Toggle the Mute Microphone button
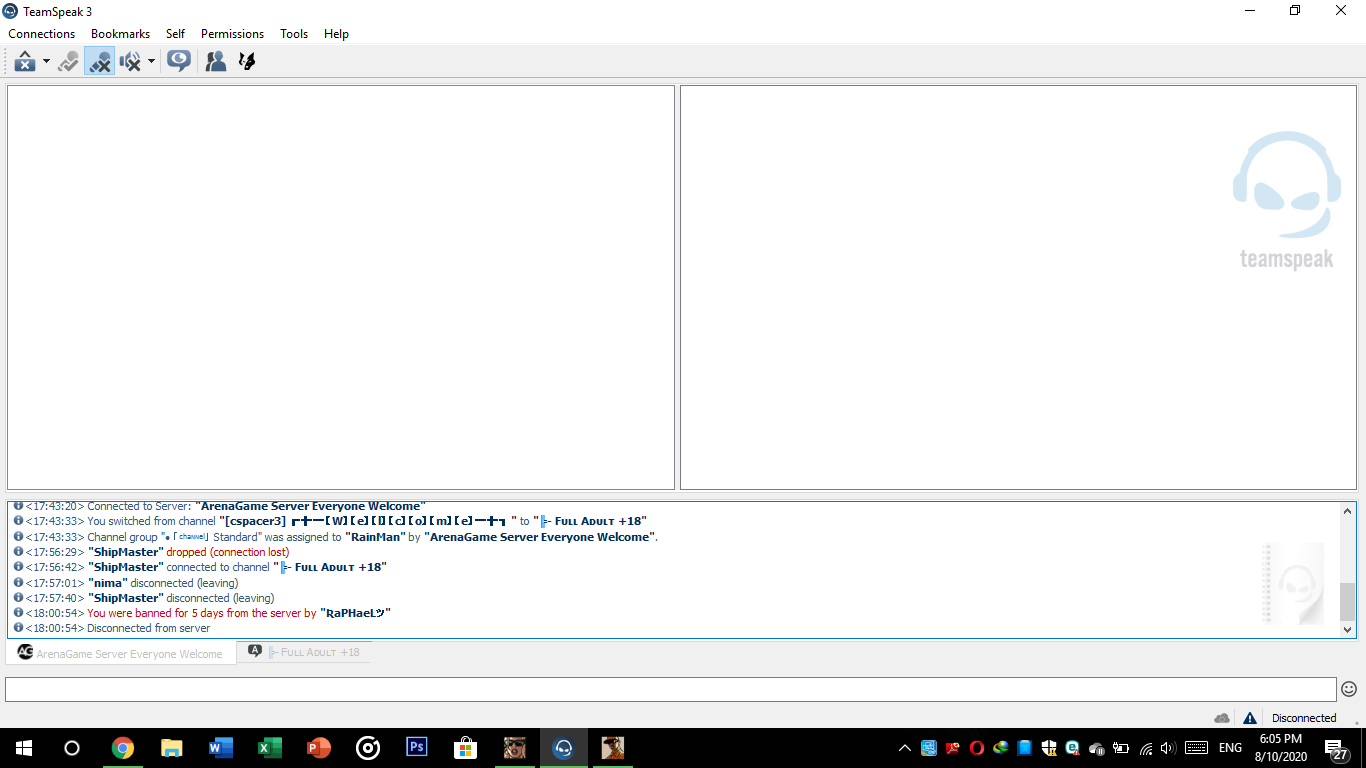The image size is (1366, 768). click(99, 62)
